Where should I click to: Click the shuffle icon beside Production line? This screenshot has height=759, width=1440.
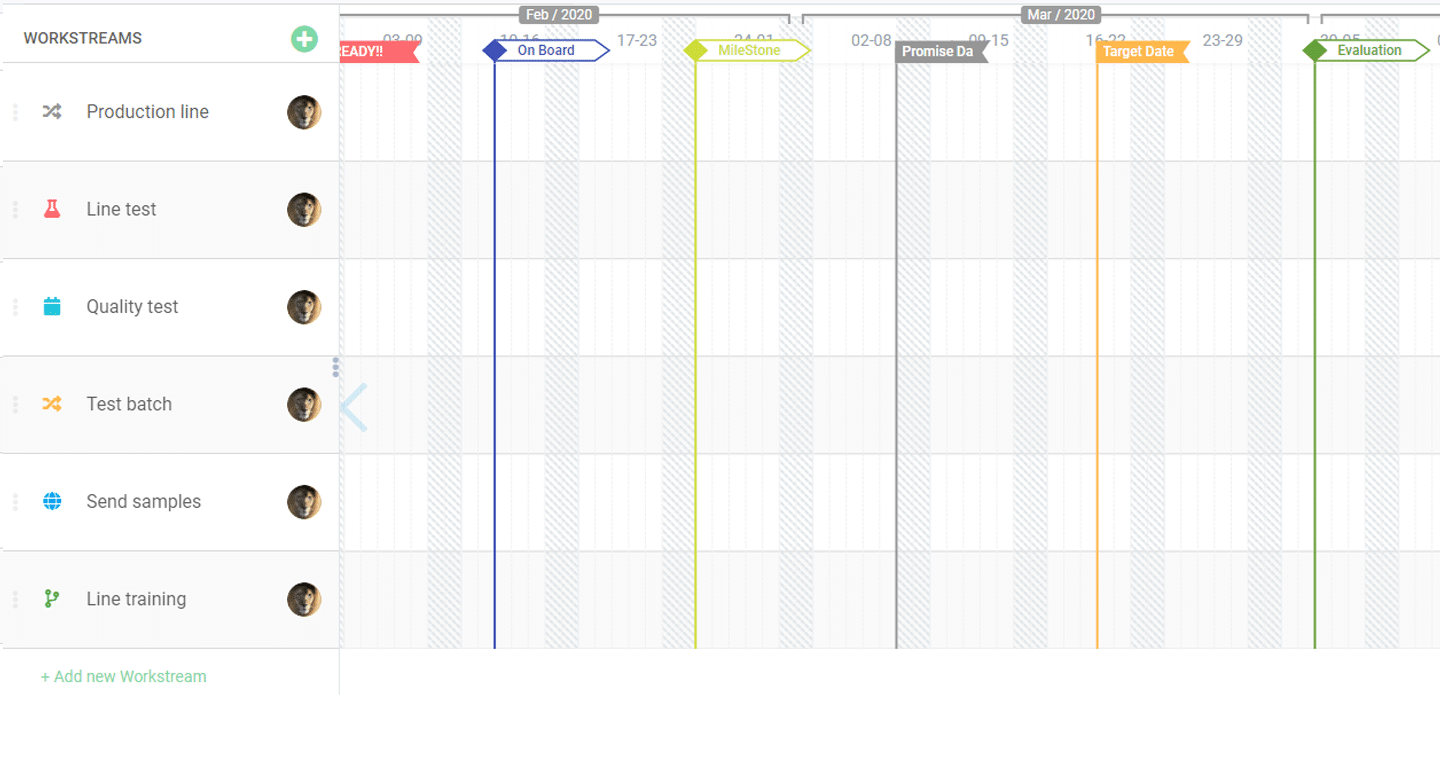(52, 112)
